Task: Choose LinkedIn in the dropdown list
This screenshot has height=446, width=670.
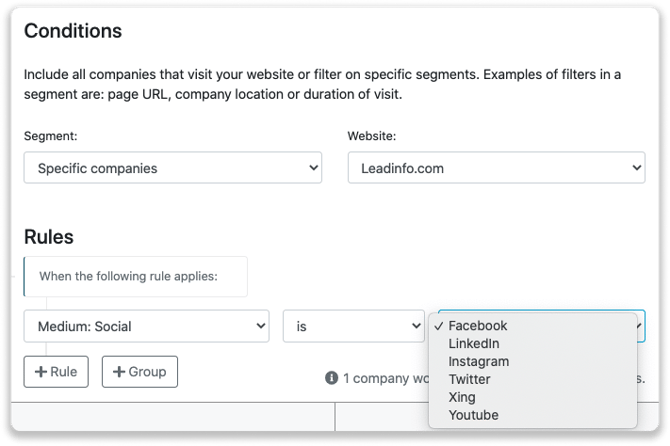Action: pos(474,344)
